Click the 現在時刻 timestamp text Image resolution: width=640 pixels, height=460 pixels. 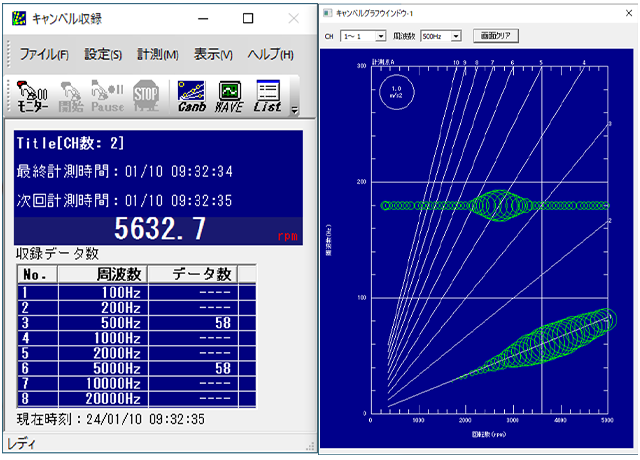pyautogui.click(x=111, y=419)
